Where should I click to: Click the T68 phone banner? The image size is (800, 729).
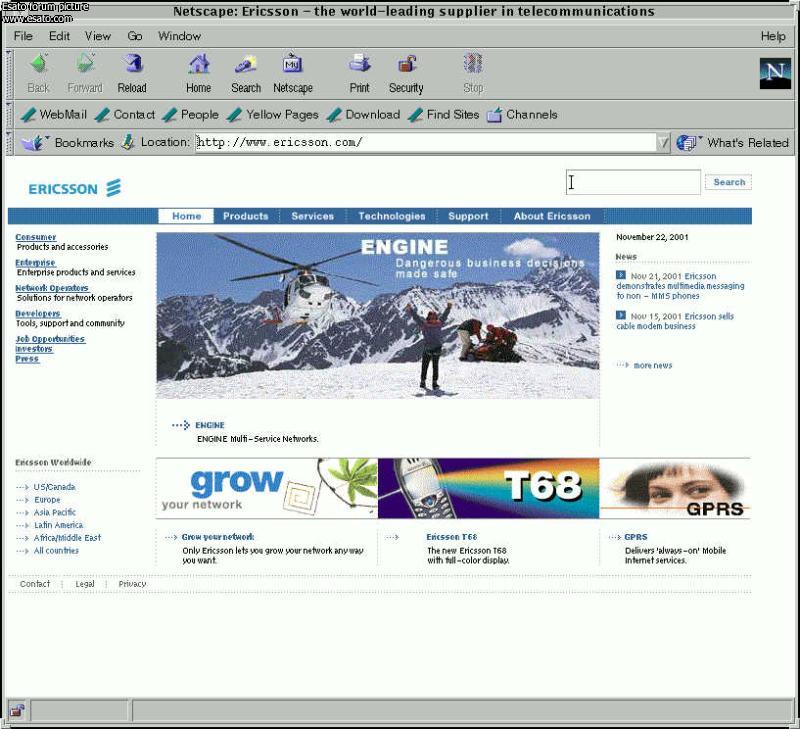tap(489, 488)
